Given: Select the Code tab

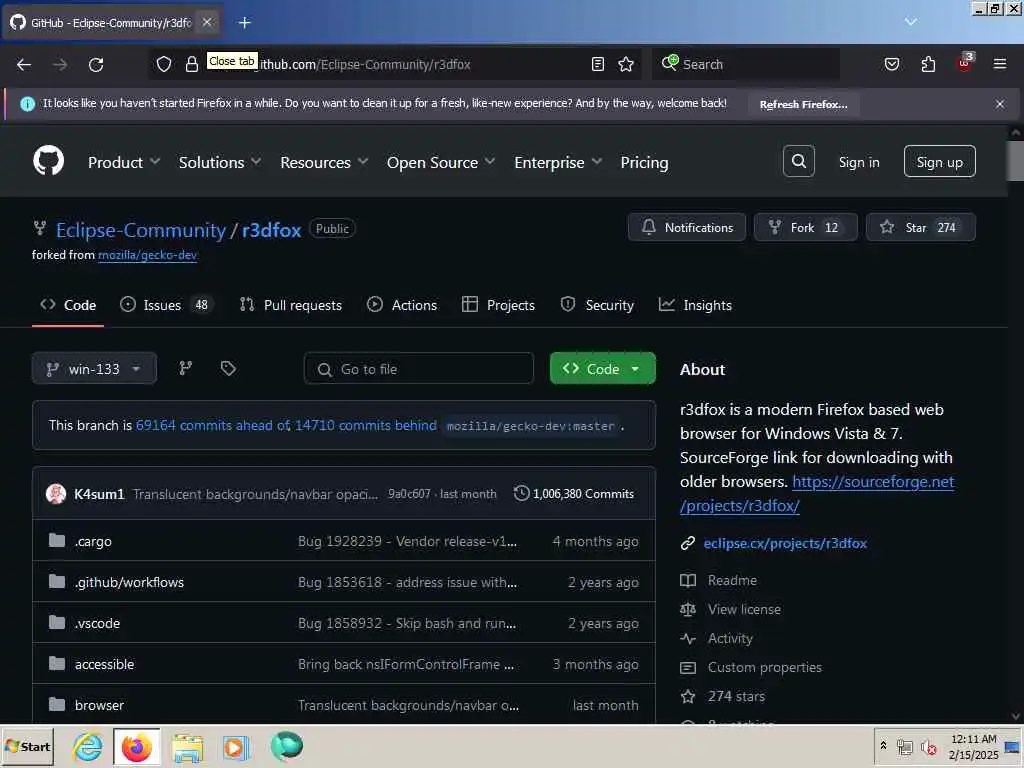Looking at the screenshot, I should click(x=68, y=305).
